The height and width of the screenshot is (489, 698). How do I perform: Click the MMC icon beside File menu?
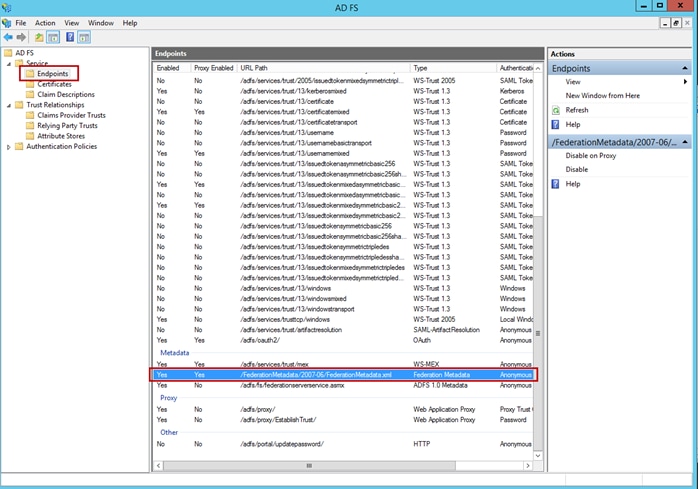(6, 23)
